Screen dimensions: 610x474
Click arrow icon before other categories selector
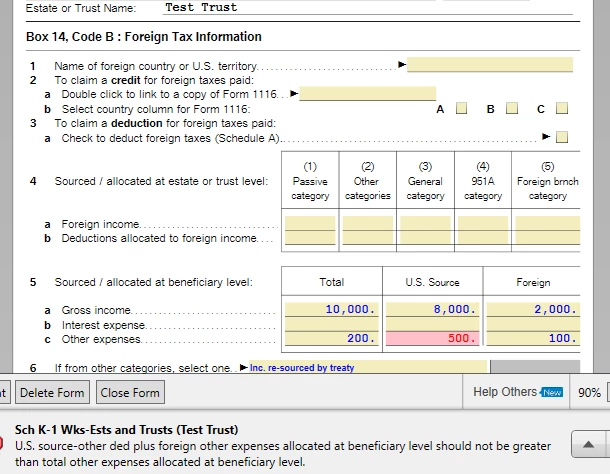click(x=244, y=367)
